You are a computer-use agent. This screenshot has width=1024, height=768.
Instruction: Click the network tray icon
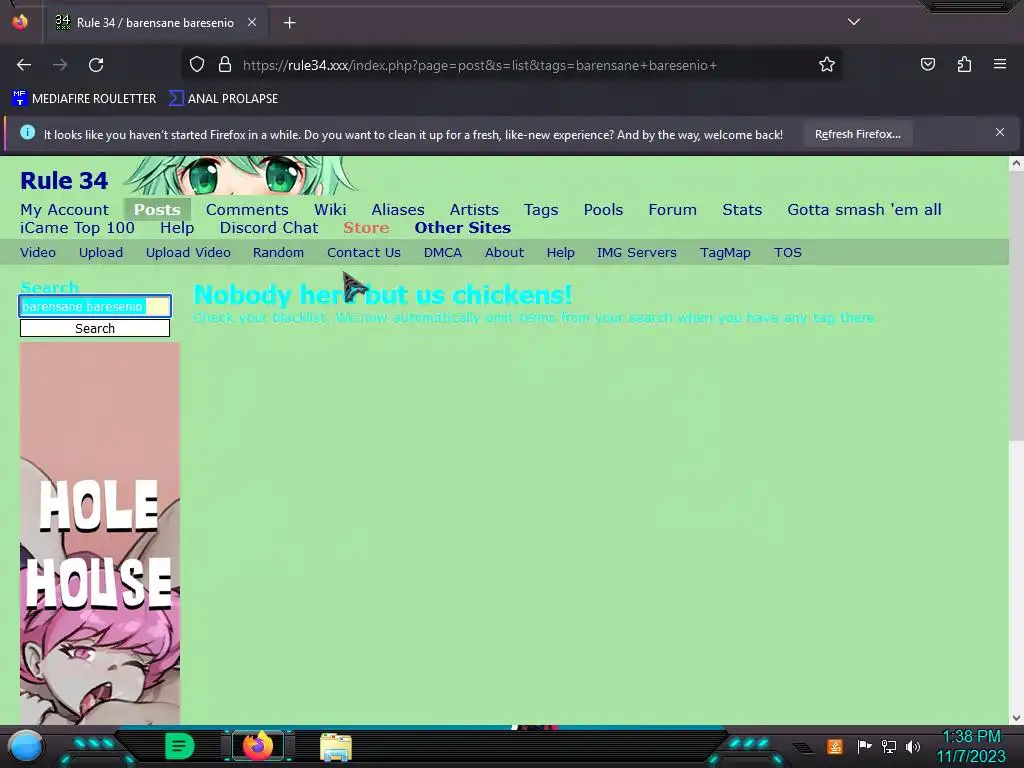889,746
